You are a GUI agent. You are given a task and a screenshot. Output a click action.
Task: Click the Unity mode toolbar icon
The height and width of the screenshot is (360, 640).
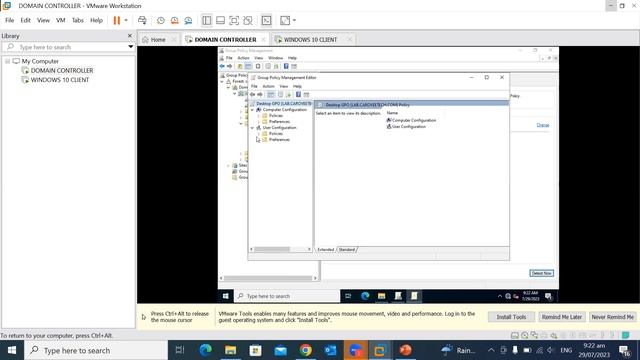point(248,20)
